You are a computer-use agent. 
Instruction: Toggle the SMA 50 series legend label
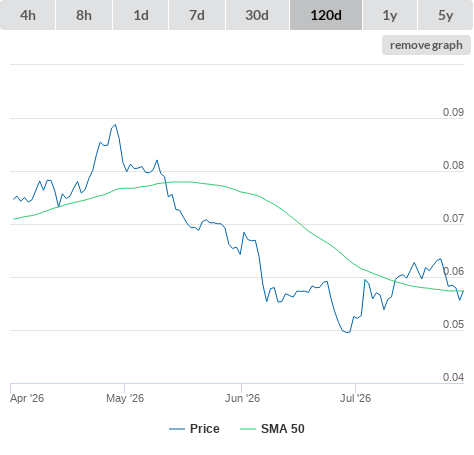283,429
